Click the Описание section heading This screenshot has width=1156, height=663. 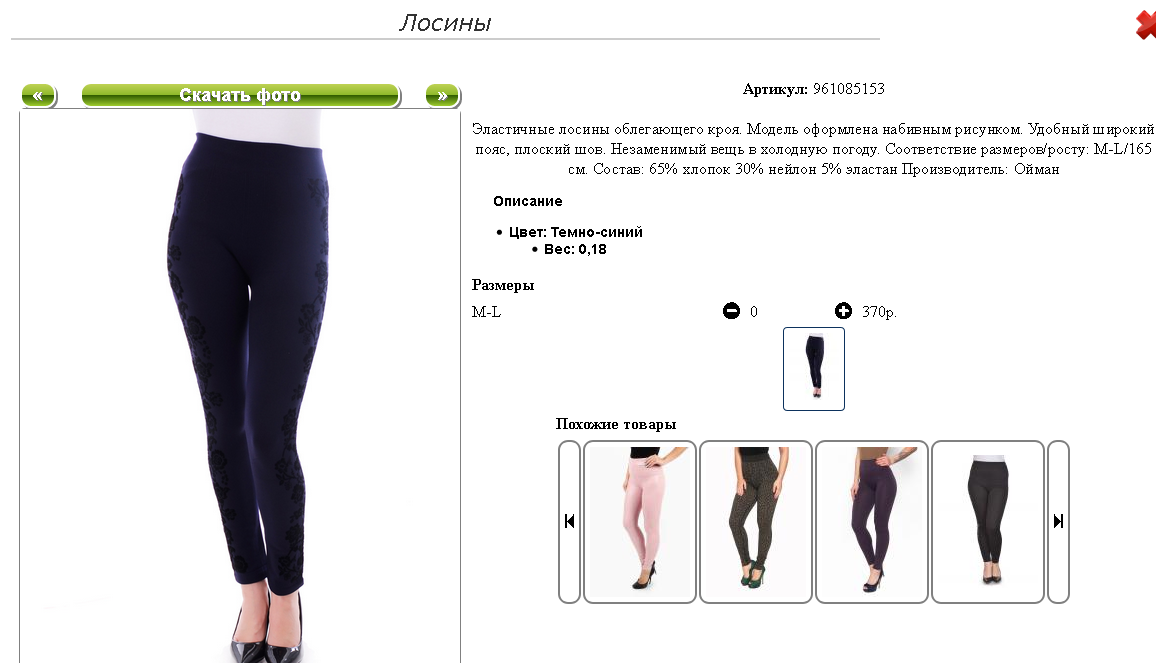(x=528, y=201)
